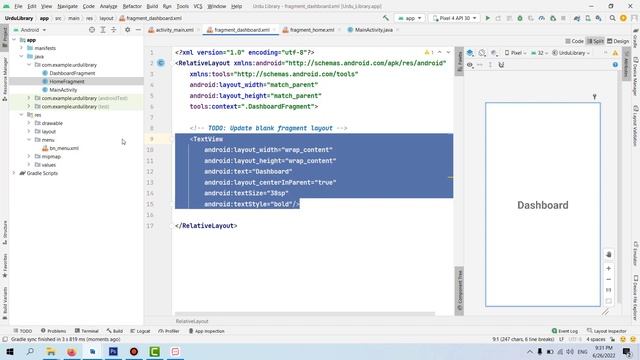Open the API 32 version dropdown
640x360 pixels.
pyautogui.click(x=540, y=53)
